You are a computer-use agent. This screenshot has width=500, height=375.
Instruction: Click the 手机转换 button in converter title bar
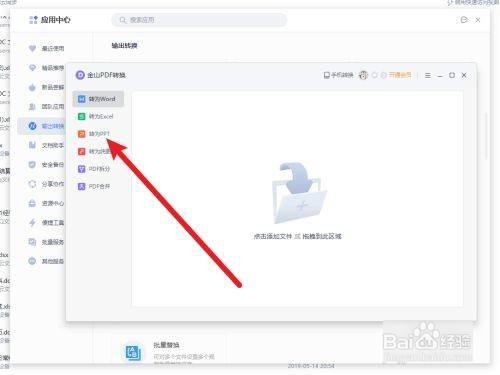pyautogui.click(x=338, y=75)
